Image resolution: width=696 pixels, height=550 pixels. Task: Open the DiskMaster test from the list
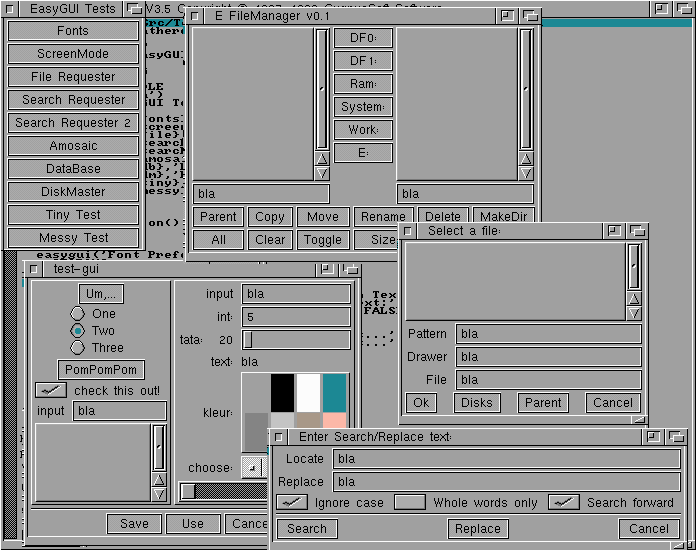[x=73, y=192]
